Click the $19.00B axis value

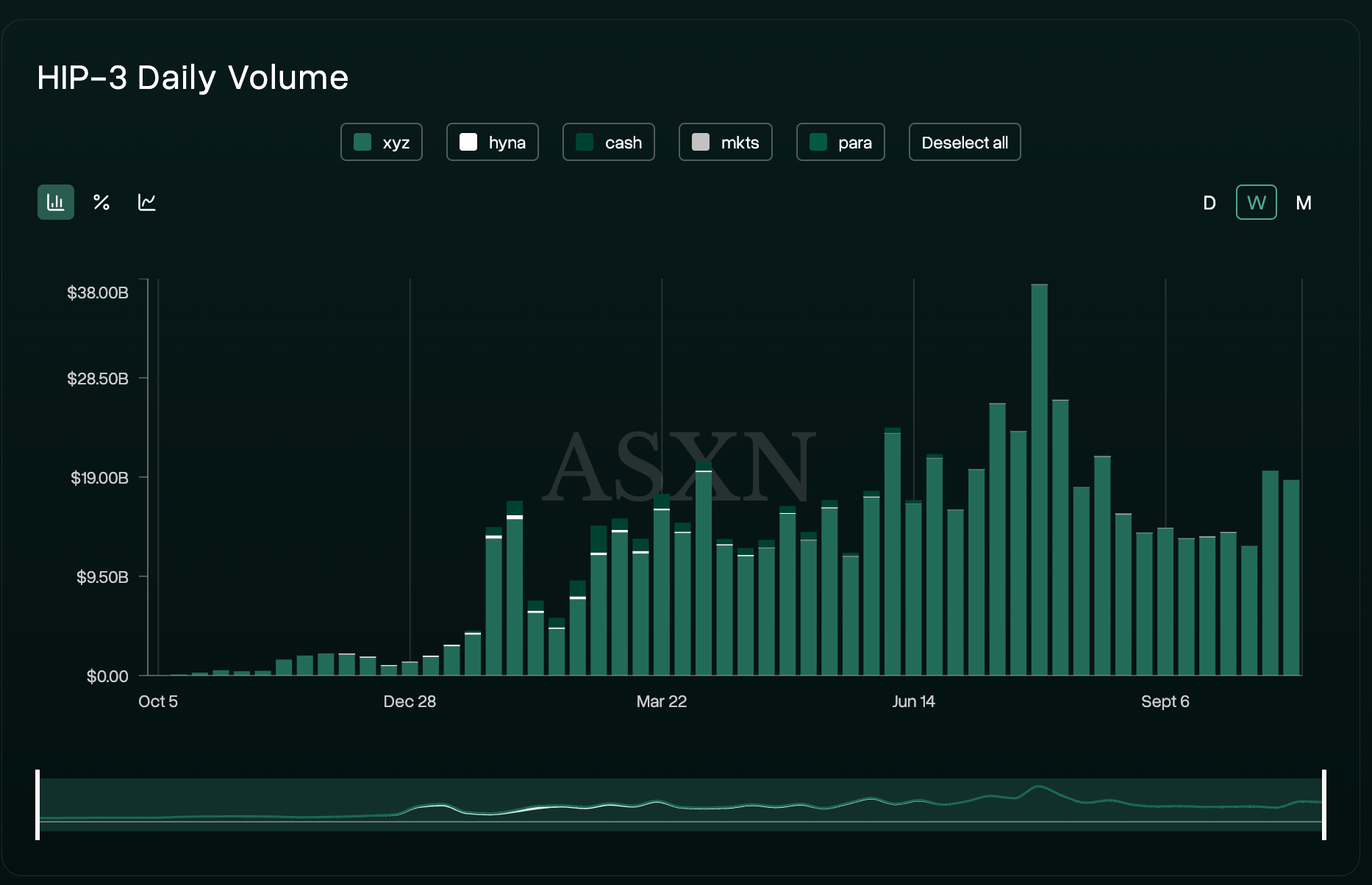[x=99, y=478]
